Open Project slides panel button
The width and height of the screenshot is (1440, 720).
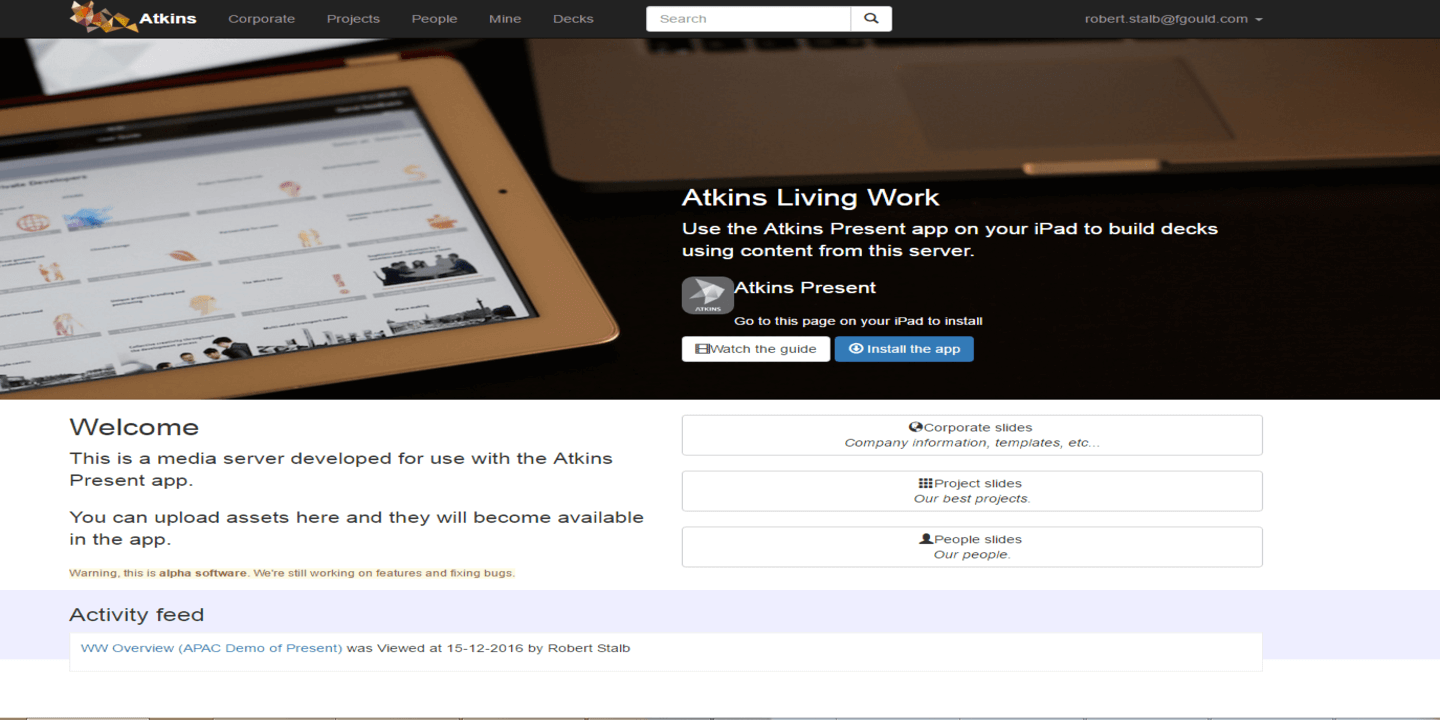pyautogui.click(x=972, y=491)
